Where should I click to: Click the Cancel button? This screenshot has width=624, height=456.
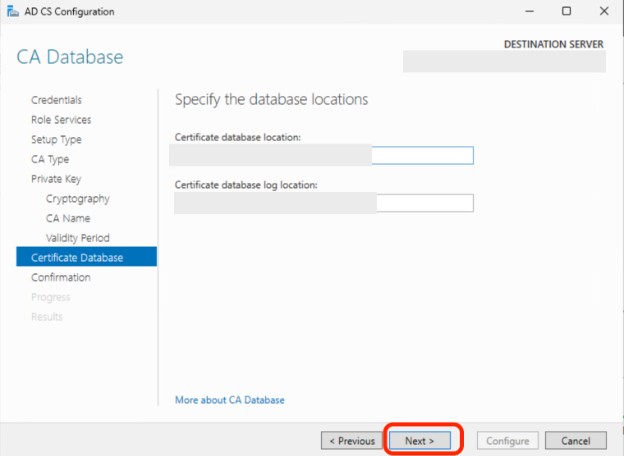(576, 440)
